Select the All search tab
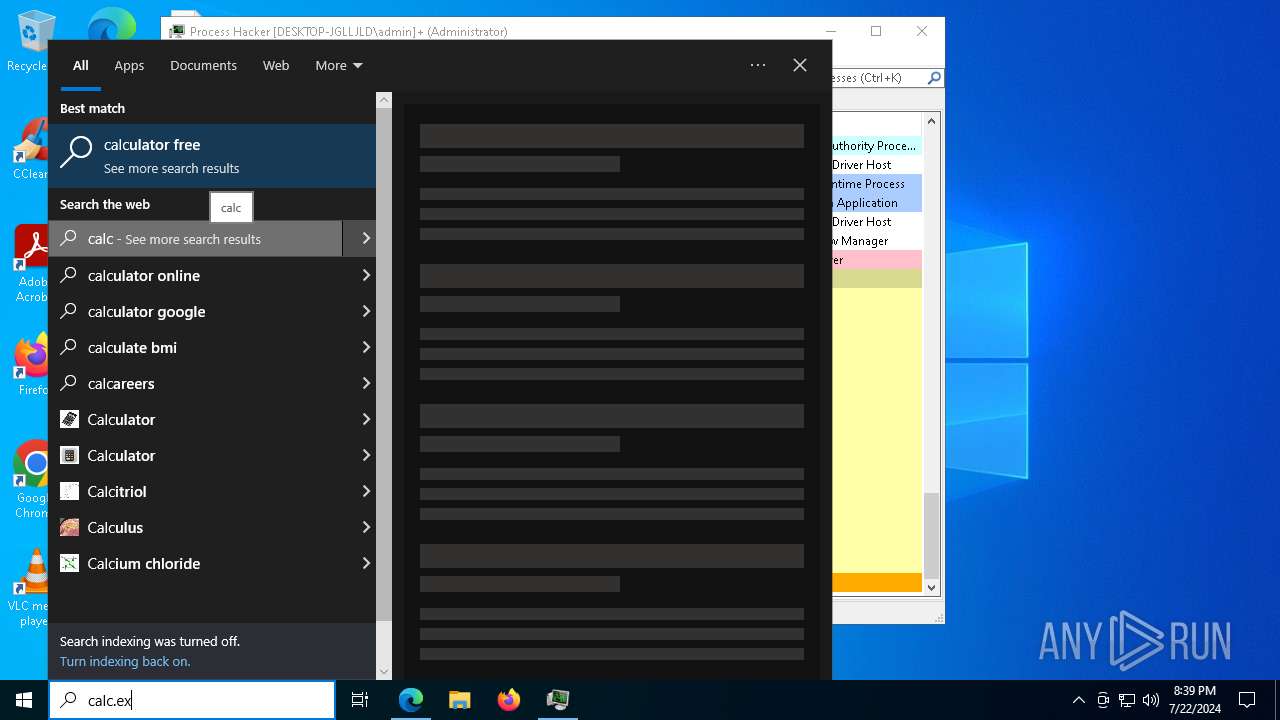1280x720 pixels. tap(81, 65)
